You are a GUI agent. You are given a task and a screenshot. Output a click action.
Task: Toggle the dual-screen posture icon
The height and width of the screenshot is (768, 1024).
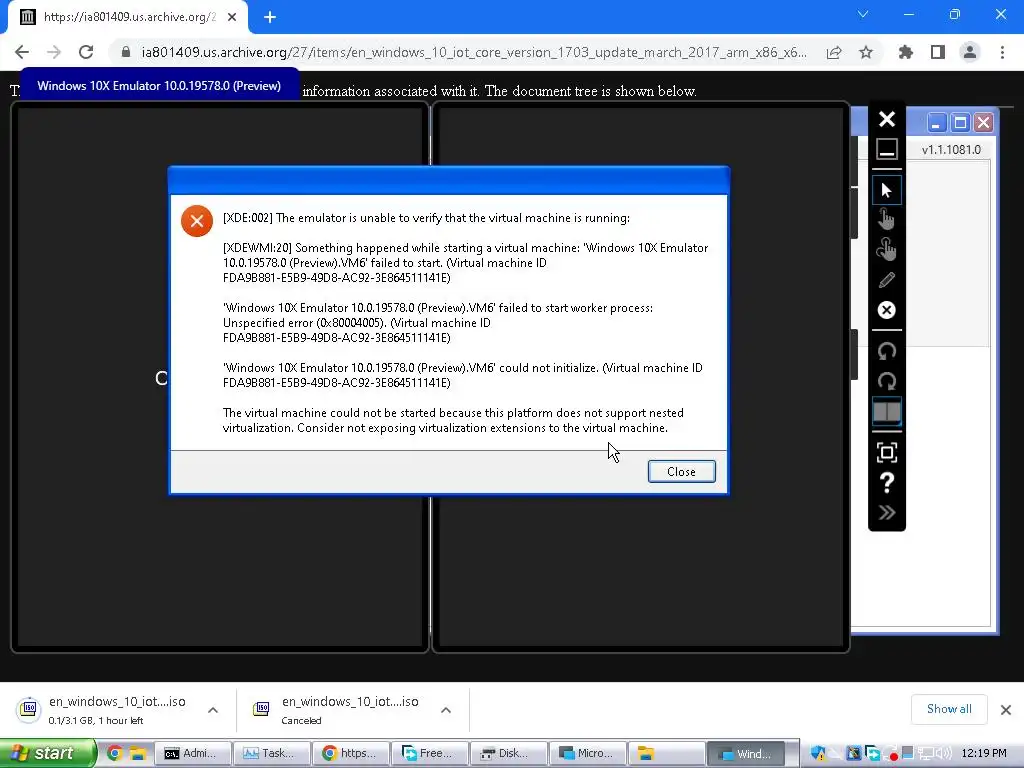(x=886, y=411)
